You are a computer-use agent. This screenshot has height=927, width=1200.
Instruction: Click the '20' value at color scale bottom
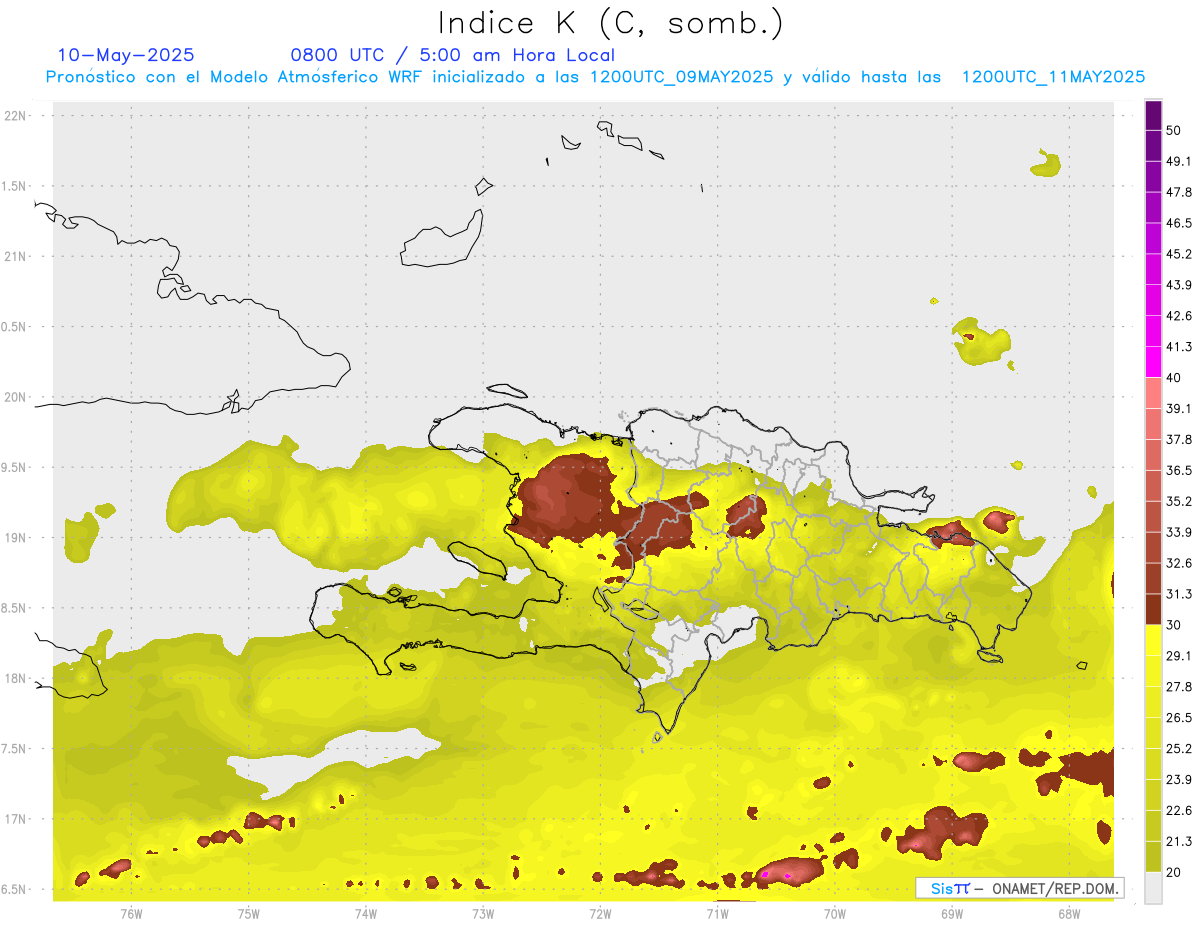click(1174, 872)
